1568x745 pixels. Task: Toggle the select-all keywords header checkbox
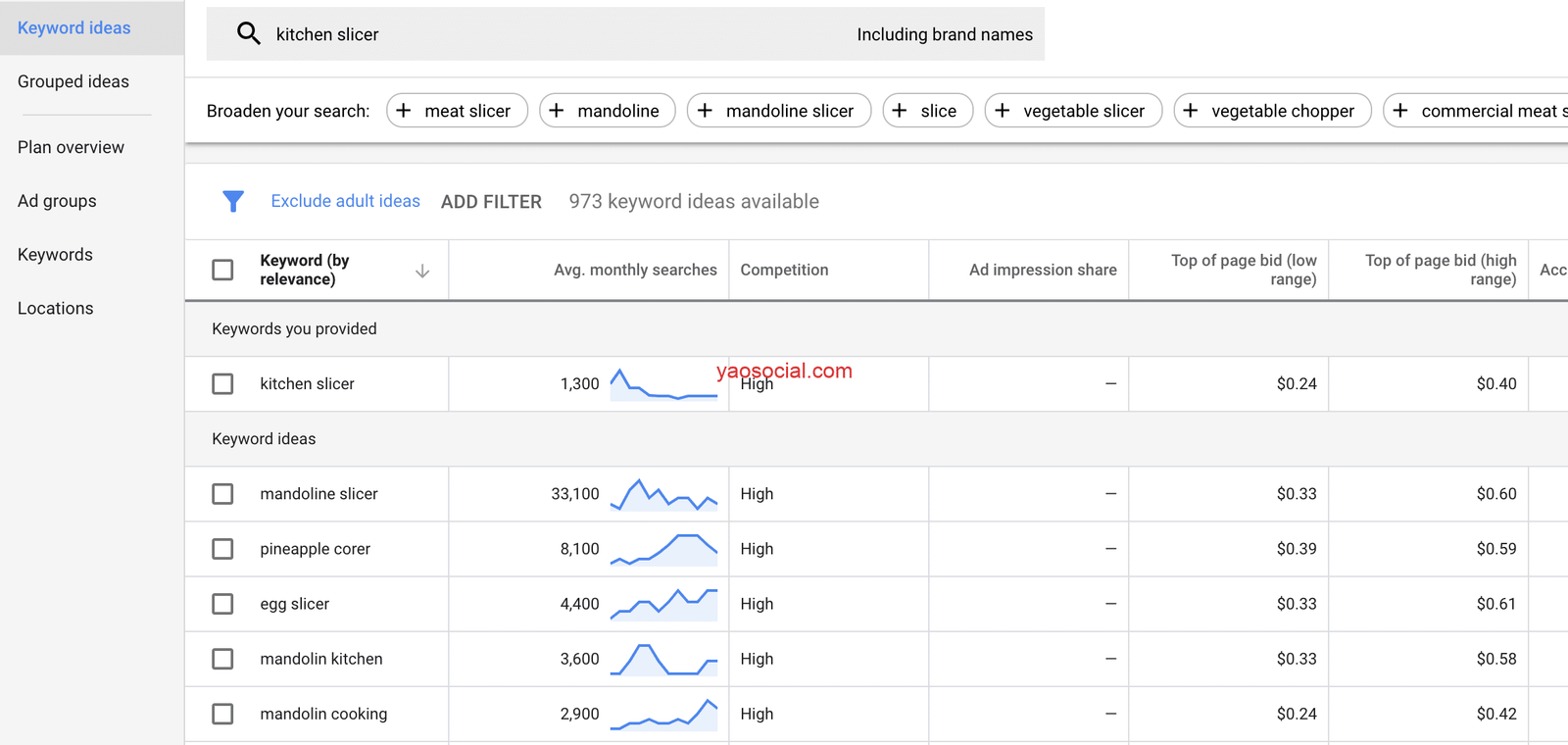223,270
